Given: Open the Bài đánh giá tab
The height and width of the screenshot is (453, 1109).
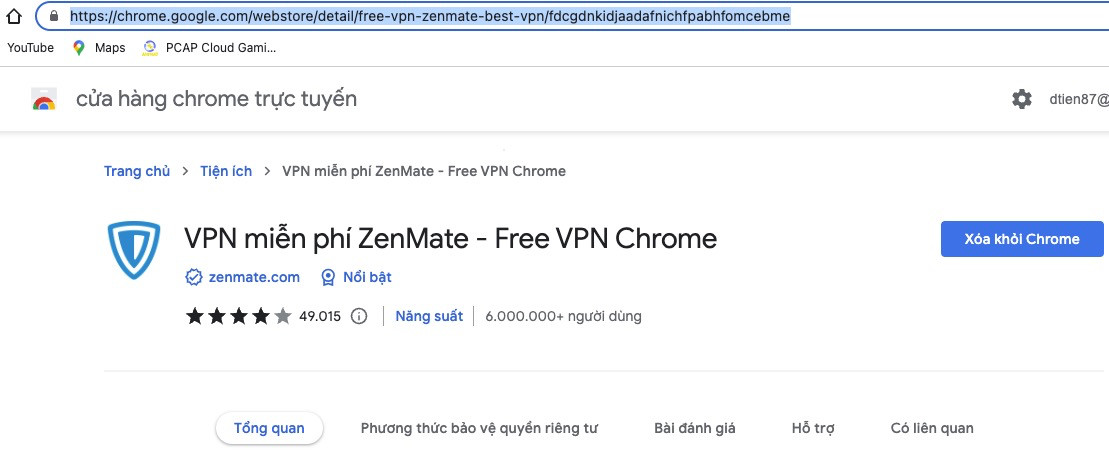Looking at the screenshot, I should [695, 428].
